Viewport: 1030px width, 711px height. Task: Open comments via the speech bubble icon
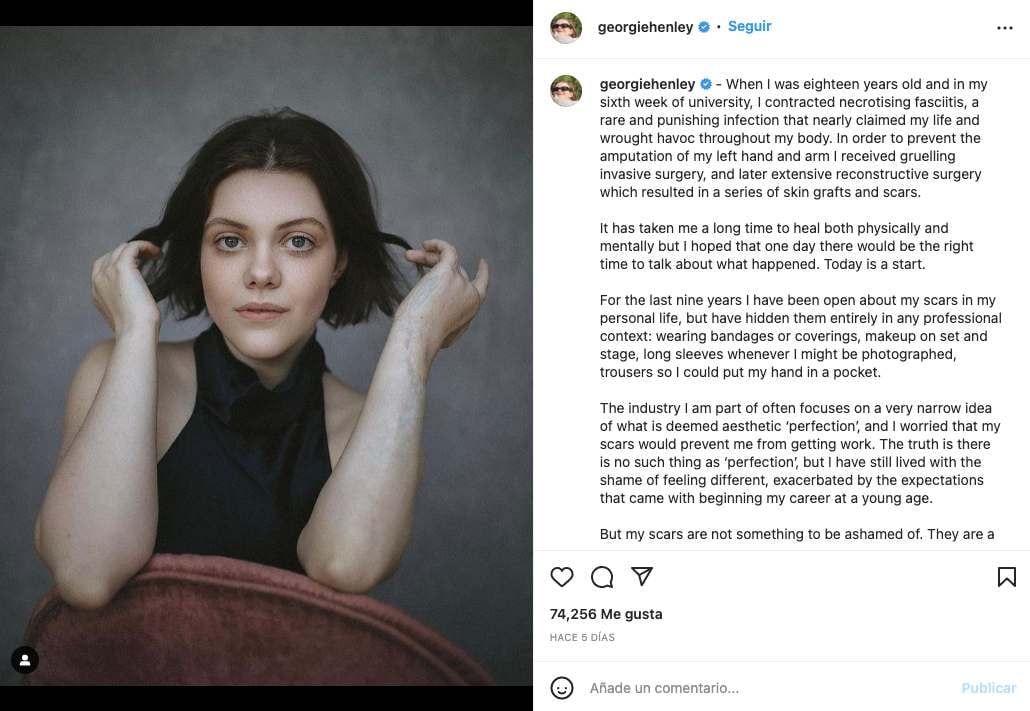pos(602,577)
